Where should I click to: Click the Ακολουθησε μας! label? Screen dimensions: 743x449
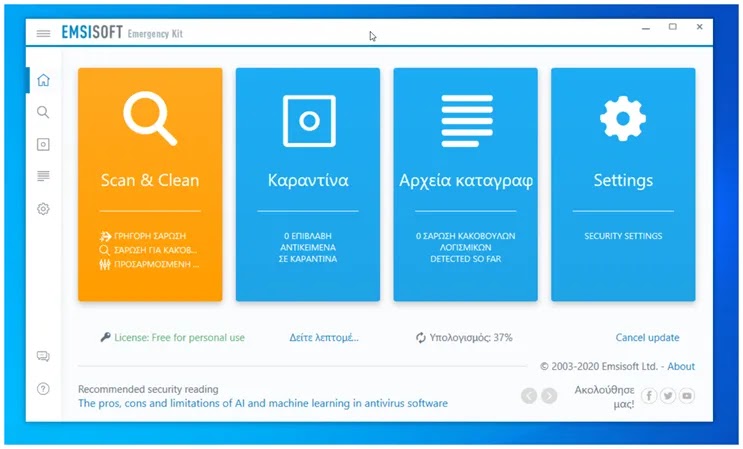[x=604, y=396]
